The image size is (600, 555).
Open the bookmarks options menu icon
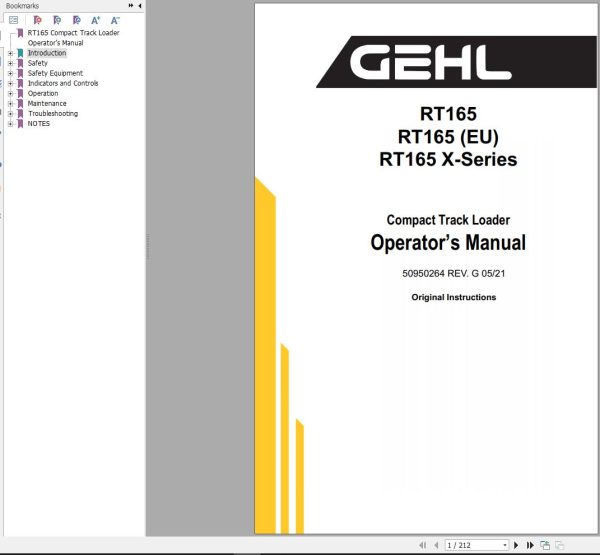(x=13, y=20)
